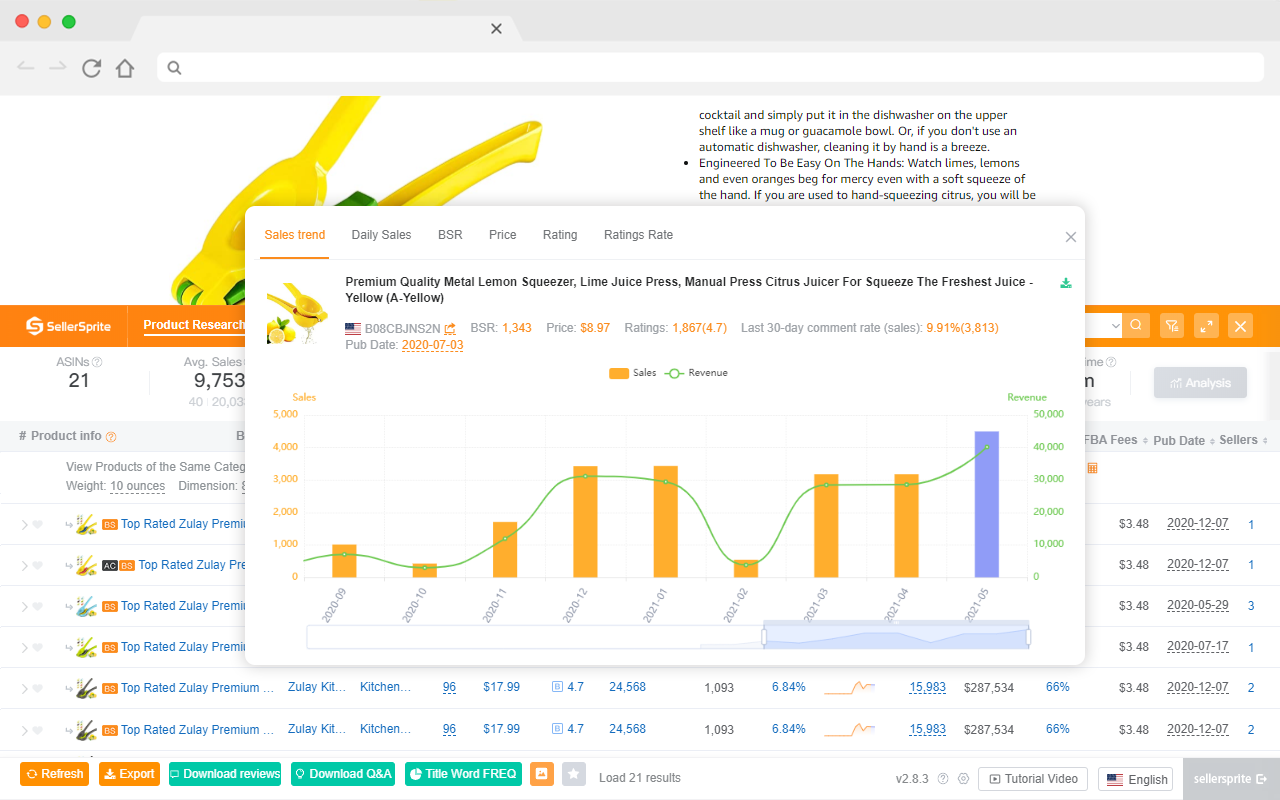The width and height of the screenshot is (1280, 800).
Task: Navigate back in the browser
Action: click(x=26, y=67)
